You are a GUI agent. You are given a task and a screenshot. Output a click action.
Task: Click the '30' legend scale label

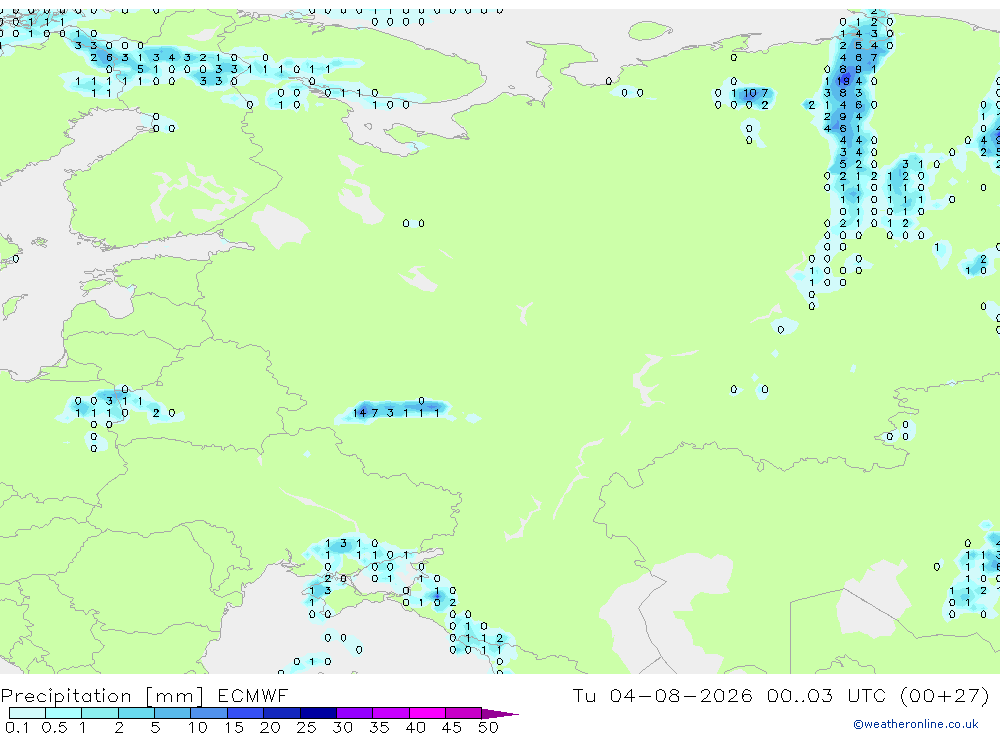coord(343,727)
